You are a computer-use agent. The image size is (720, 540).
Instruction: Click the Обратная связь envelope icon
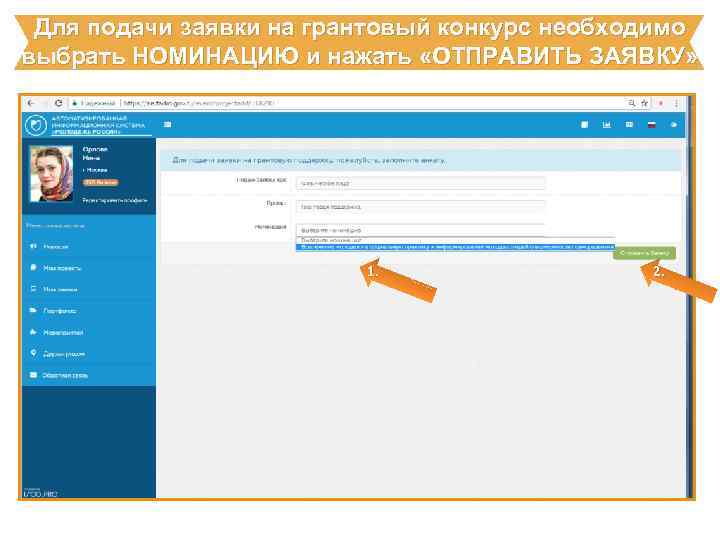pos(33,375)
